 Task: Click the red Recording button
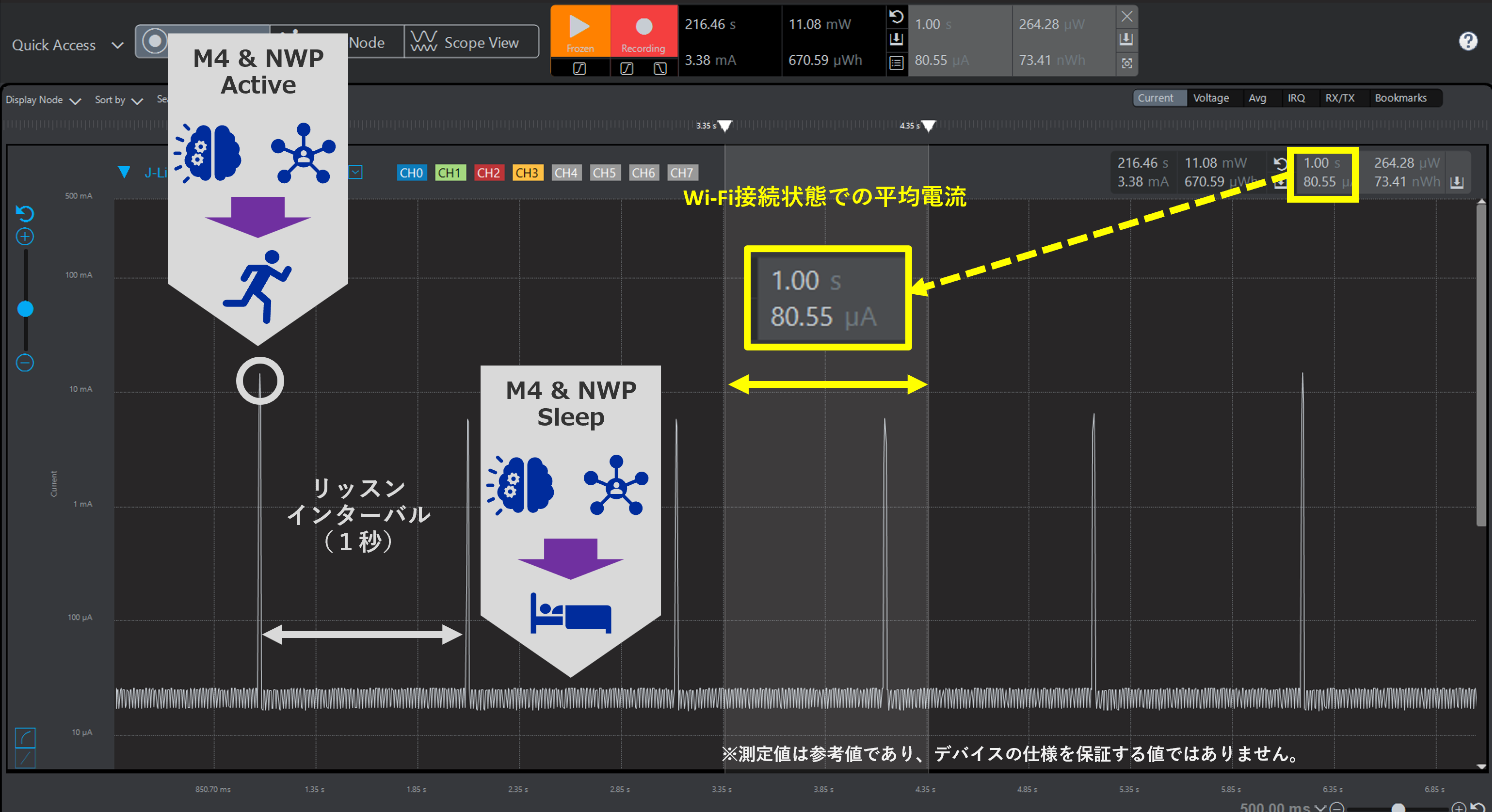pos(643,31)
